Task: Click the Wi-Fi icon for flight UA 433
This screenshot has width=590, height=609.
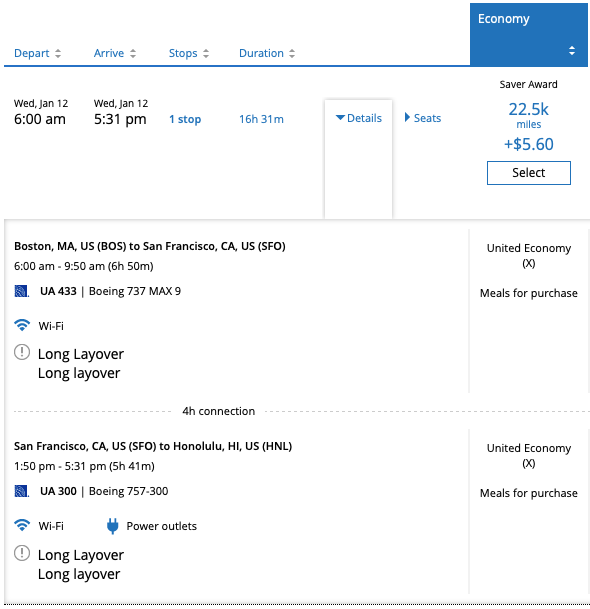Action: tap(22, 325)
